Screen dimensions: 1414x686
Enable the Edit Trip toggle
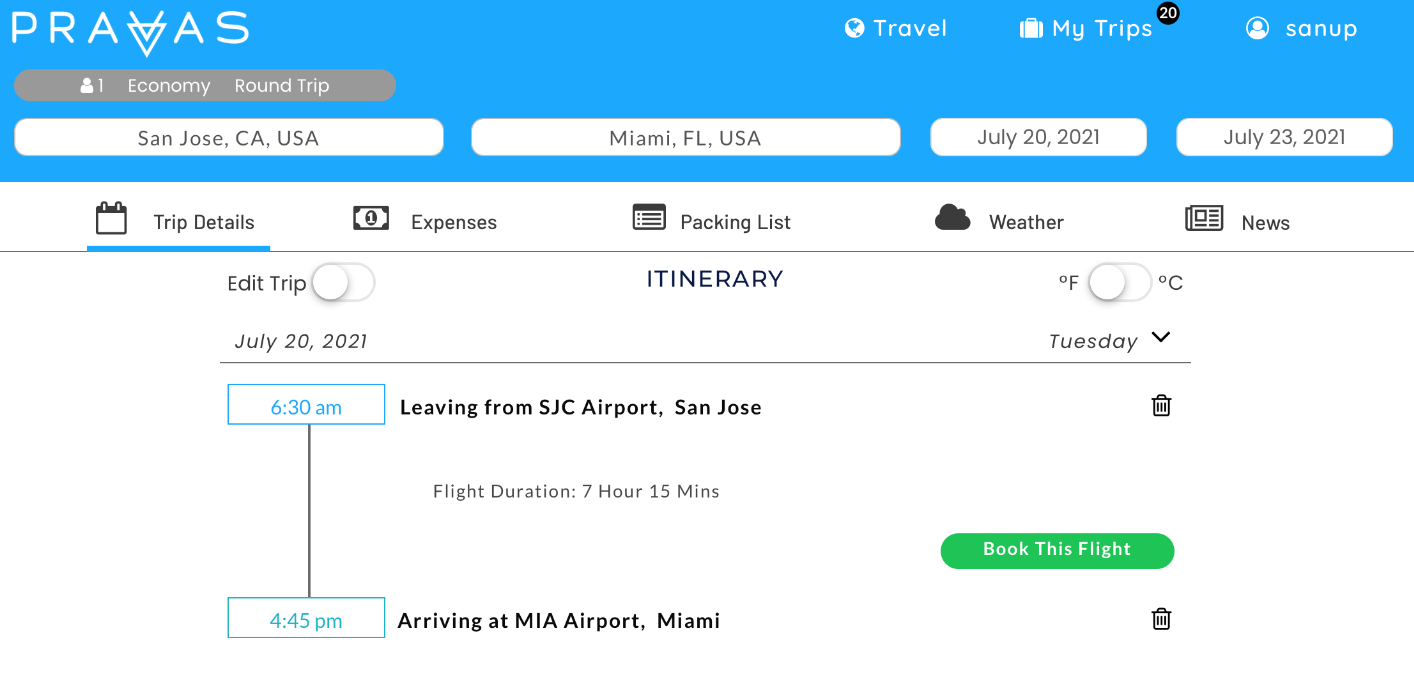pyautogui.click(x=343, y=283)
